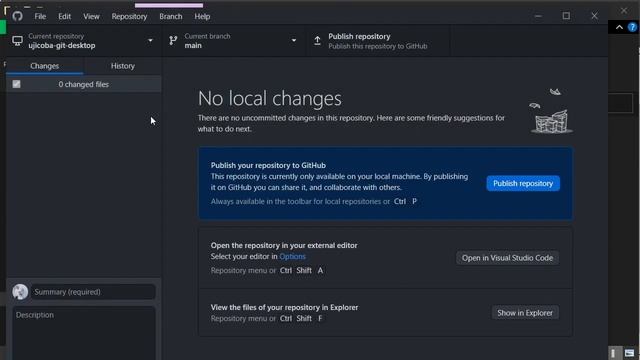Click the user avatar beside Summary field

(20, 292)
